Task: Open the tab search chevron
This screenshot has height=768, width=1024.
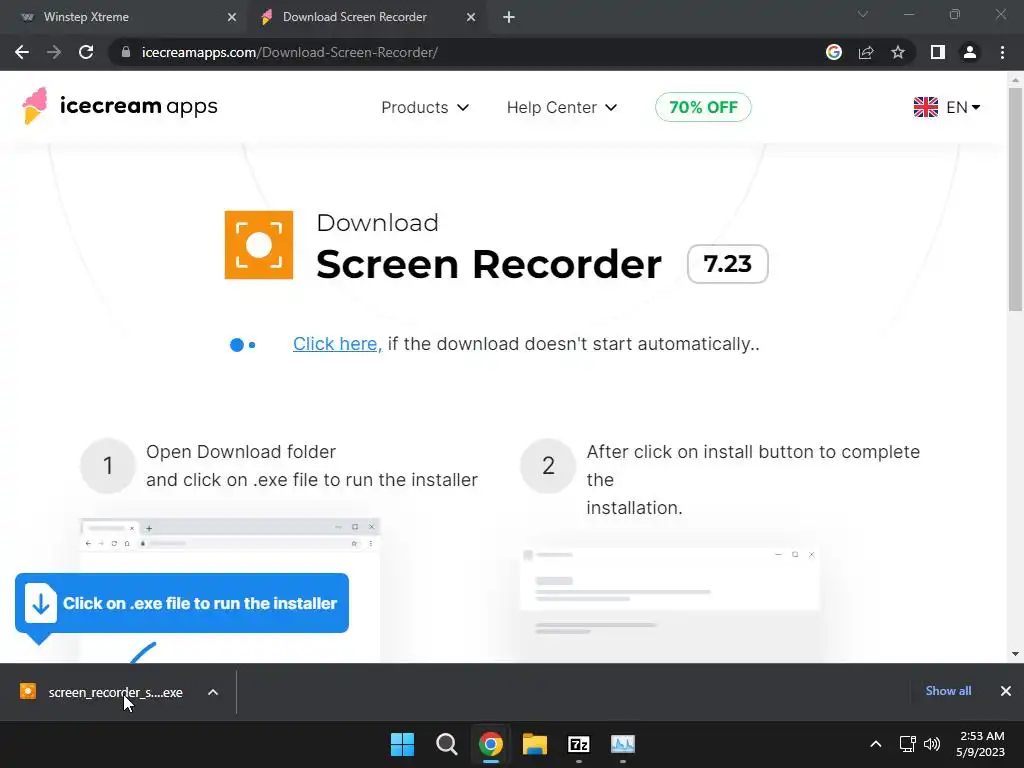Action: click(x=863, y=14)
